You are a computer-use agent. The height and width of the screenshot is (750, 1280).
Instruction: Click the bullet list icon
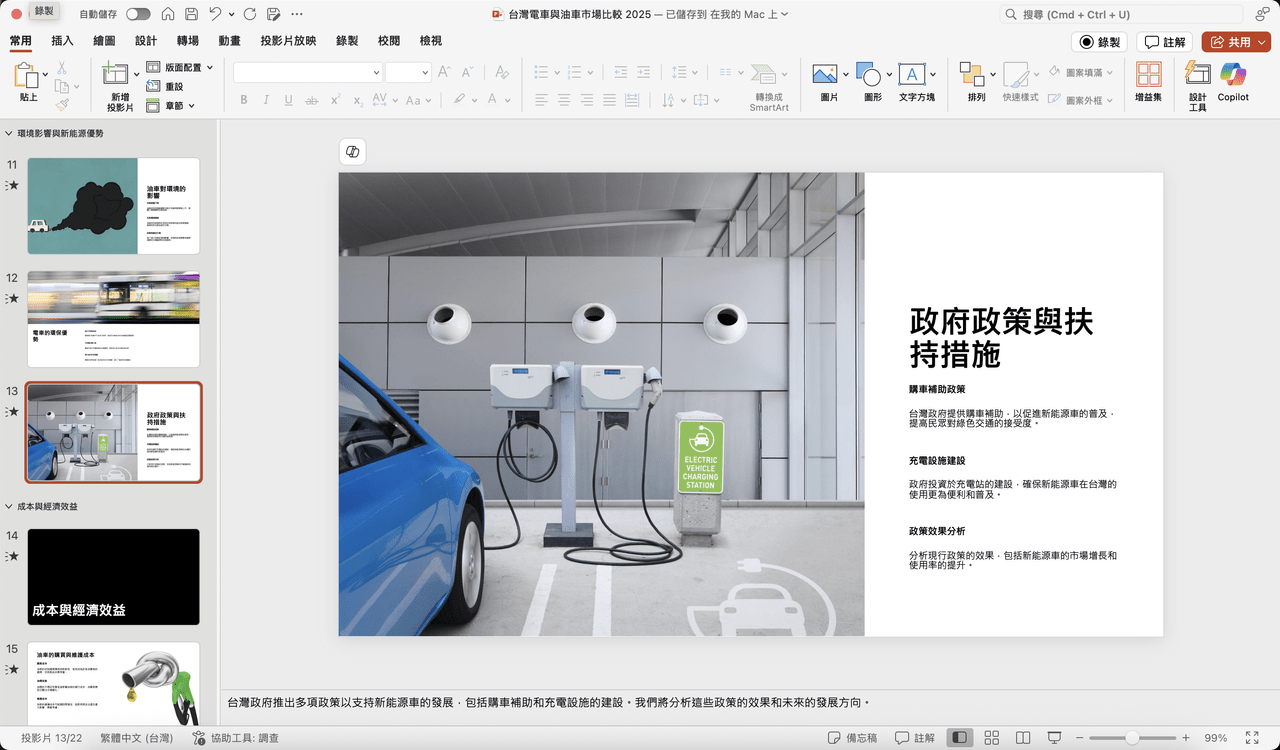tap(541, 72)
